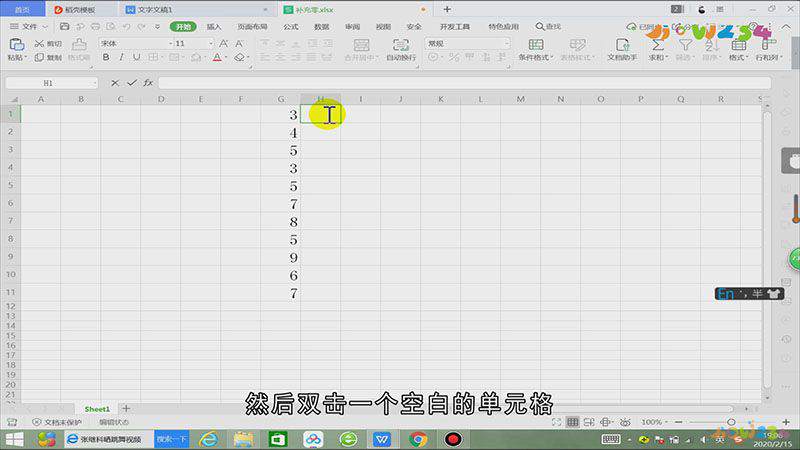Open a new document tab with plus
This screenshot has height=450, width=800.
click(447, 9)
